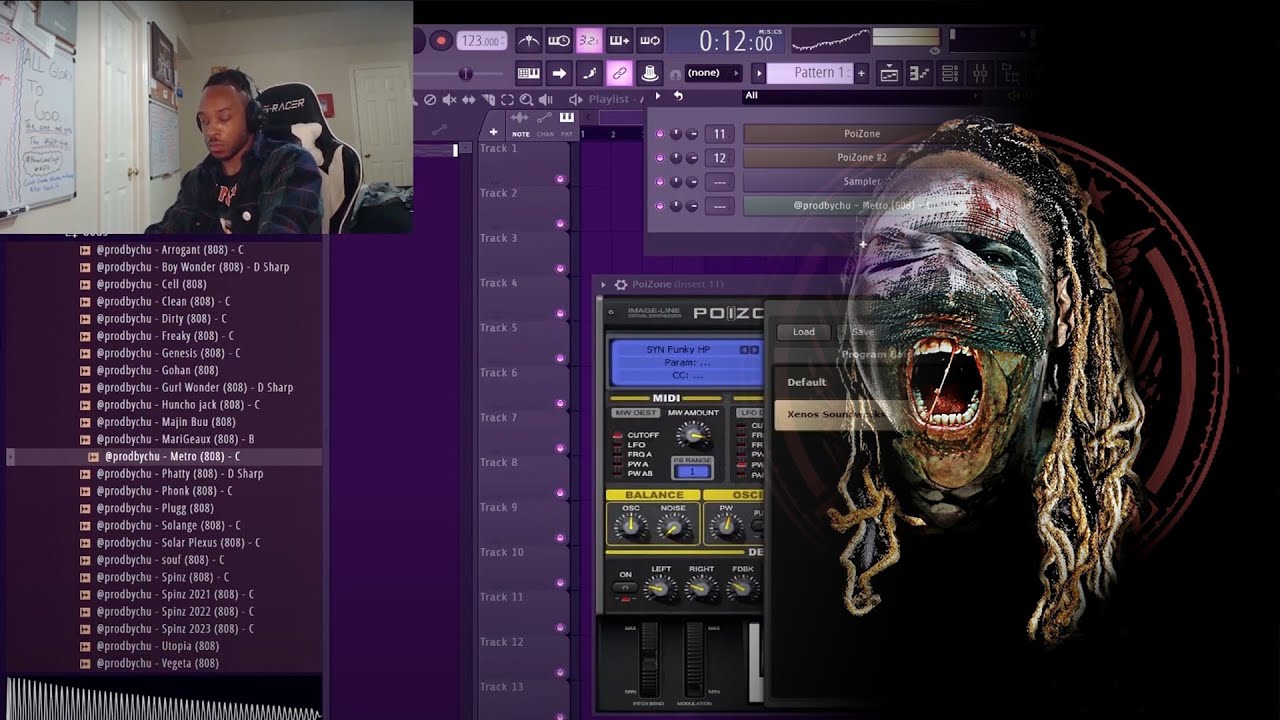Select the Pattern 1 selector

(810, 73)
